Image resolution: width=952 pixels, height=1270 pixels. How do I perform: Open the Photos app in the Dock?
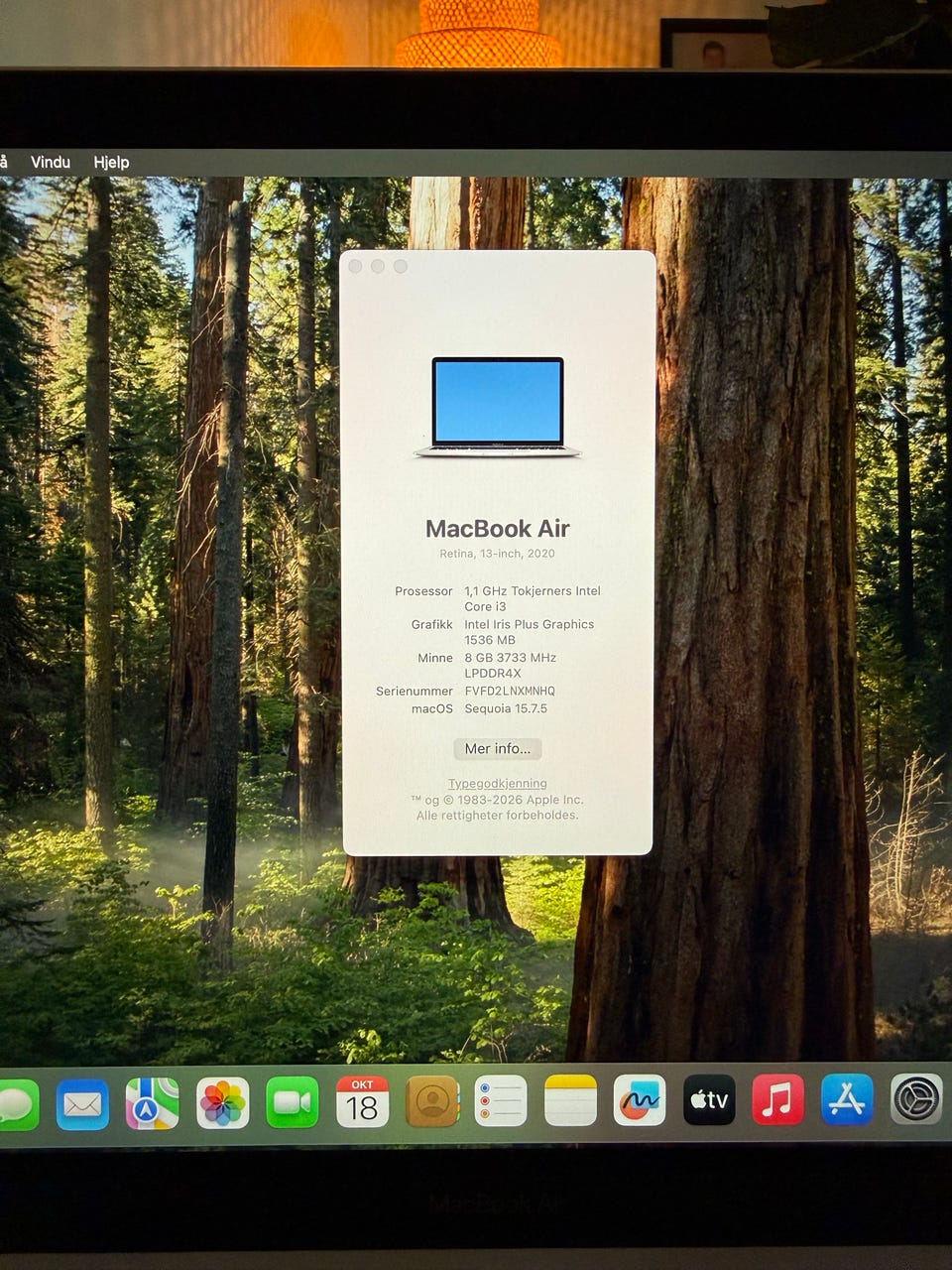(x=222, y=1102)
